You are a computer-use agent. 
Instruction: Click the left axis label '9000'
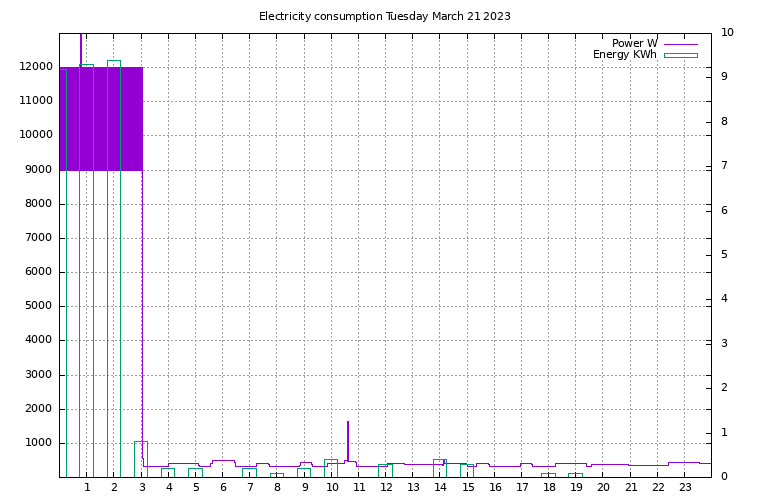38,169
